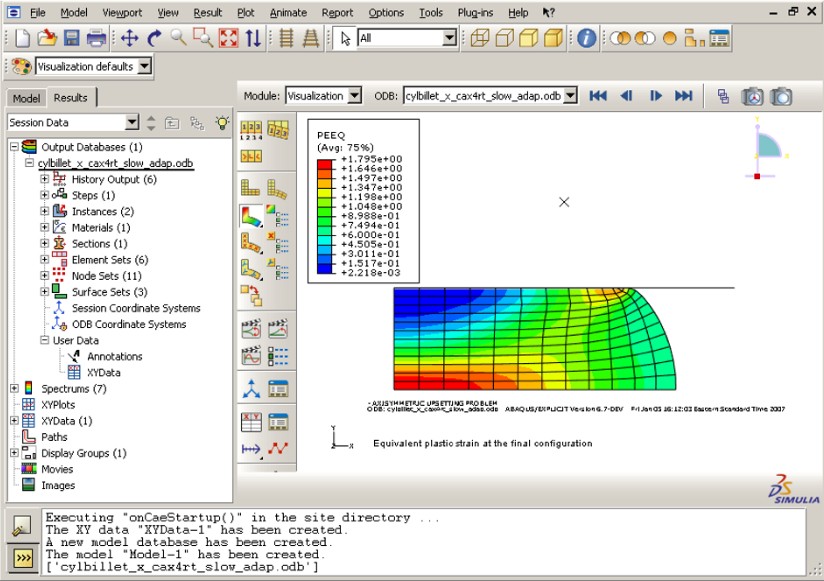The image size is (824, 581).
Task: Toggle shaded render style
Action: click(x=528, y=37)
